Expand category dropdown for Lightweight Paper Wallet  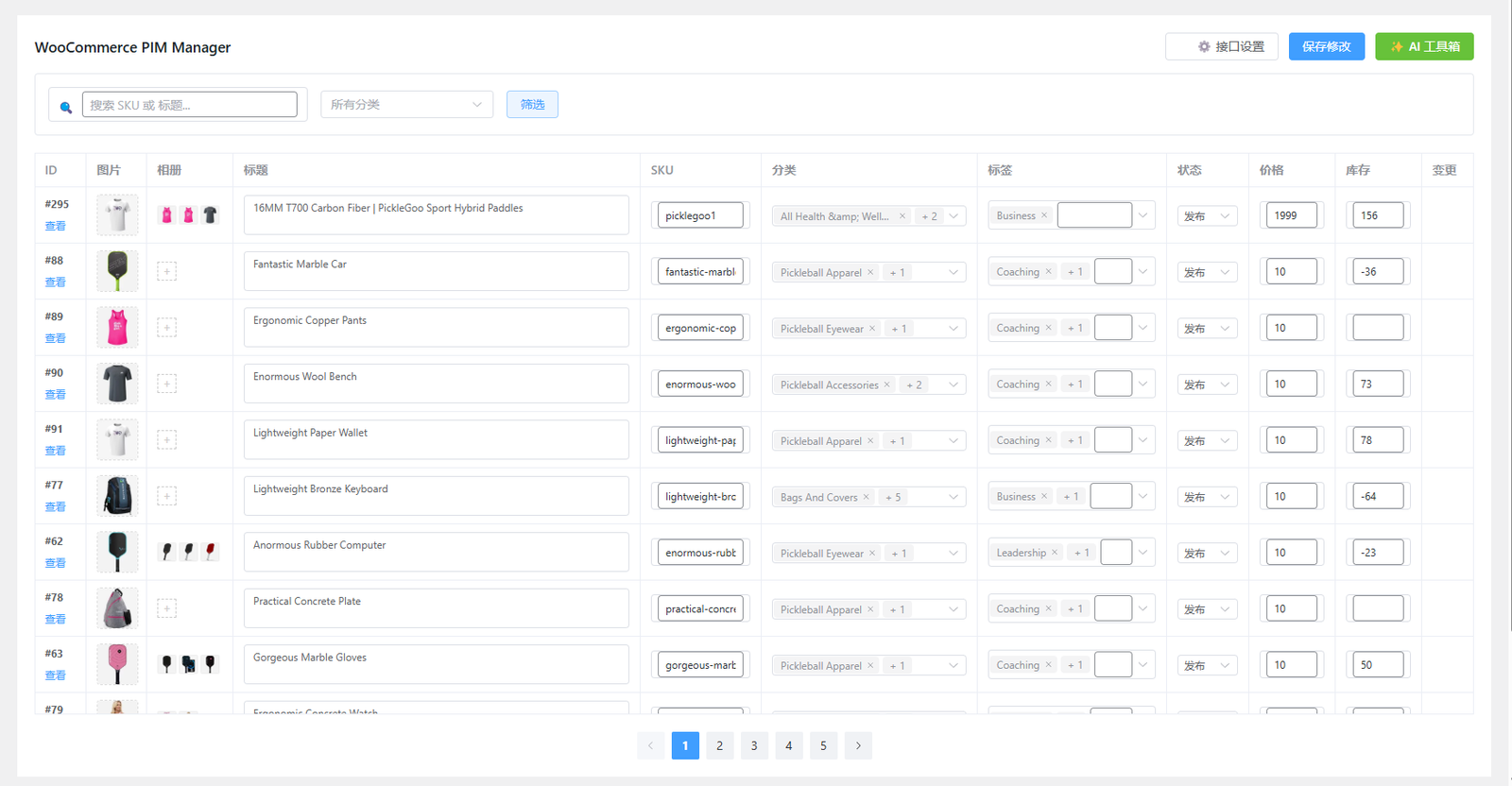pos(954,441)
